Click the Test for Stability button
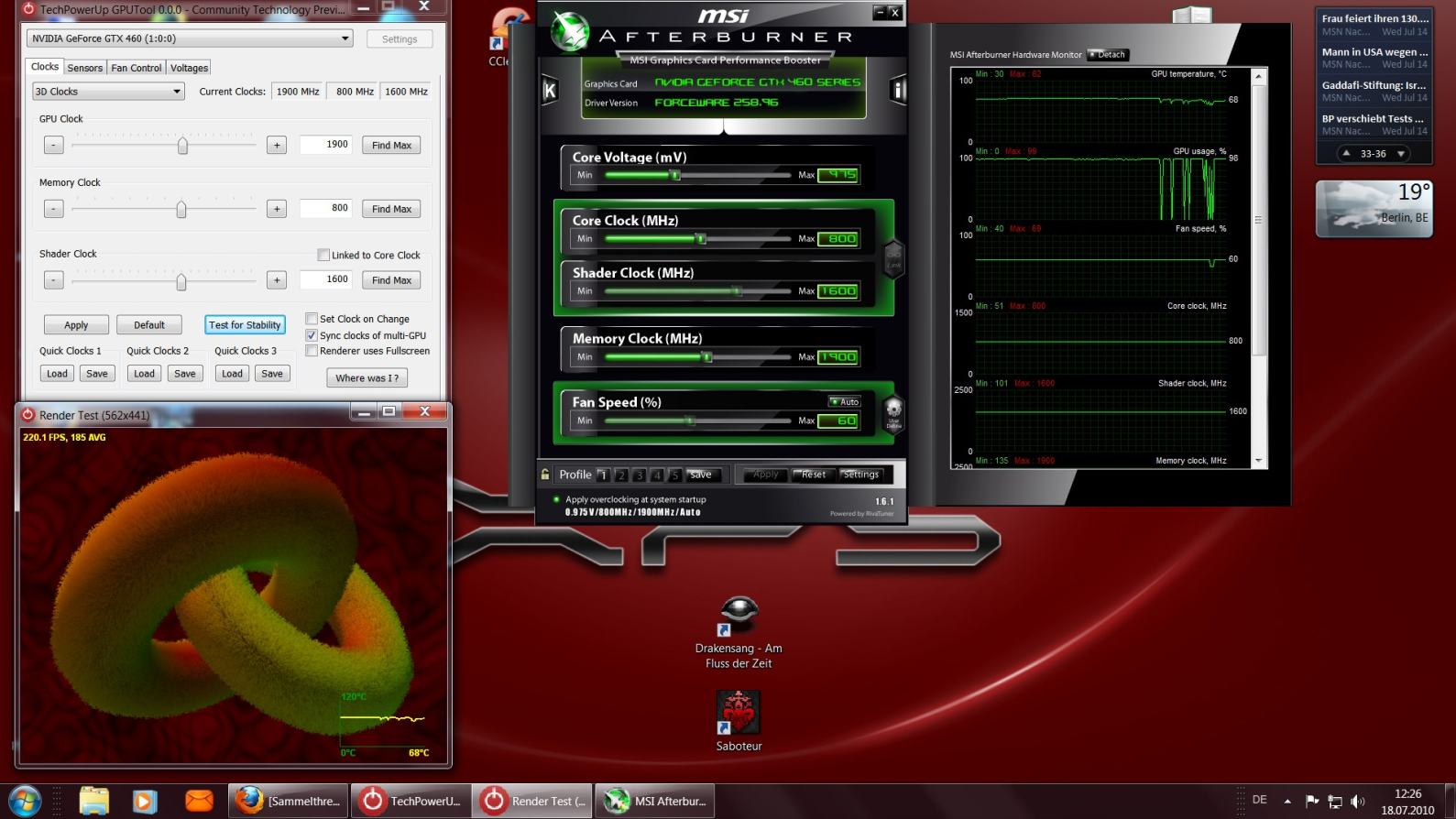Image resolution: width=1456 pixels, height=819 pixels. pos(245,324)
